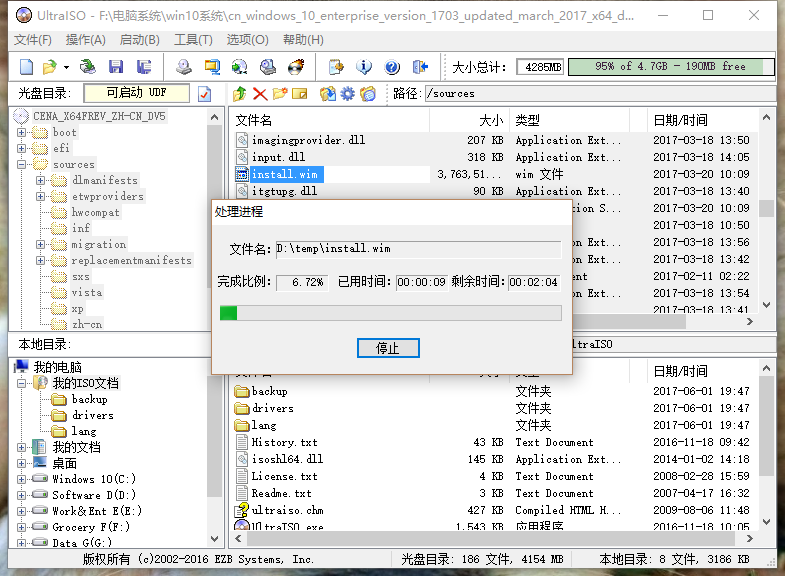
Task: Click the 停止 button in progress dialog
Action: coord(388,348)
